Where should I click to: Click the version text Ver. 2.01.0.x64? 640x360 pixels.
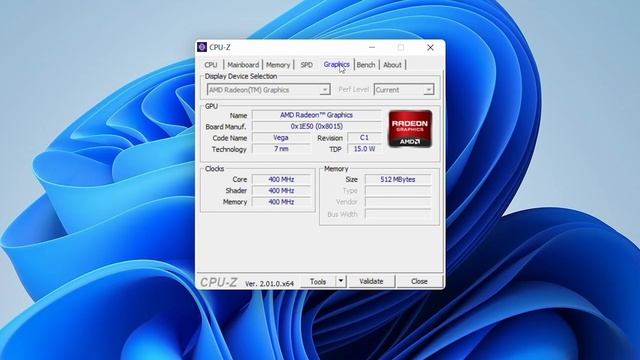(x=269, y=283)
